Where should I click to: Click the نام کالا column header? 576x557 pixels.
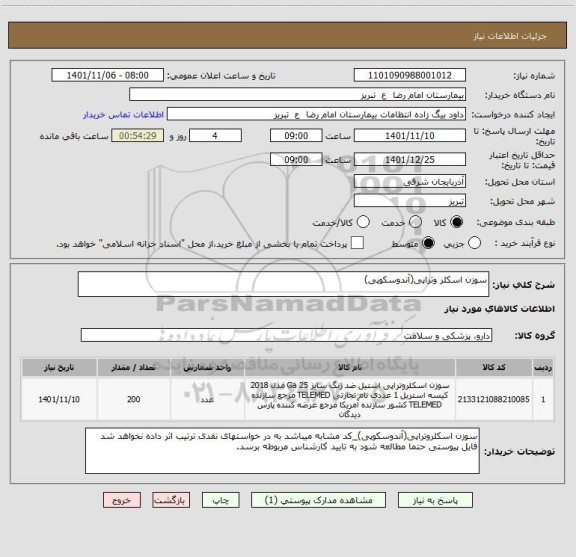coord(350,367)
